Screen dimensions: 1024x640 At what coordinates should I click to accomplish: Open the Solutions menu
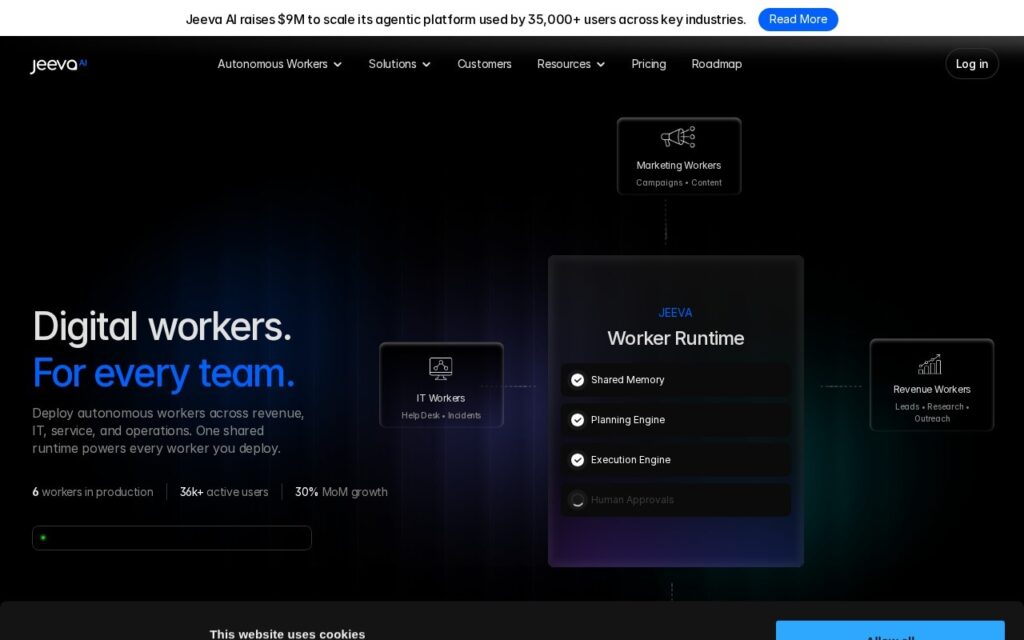[399, 64]
